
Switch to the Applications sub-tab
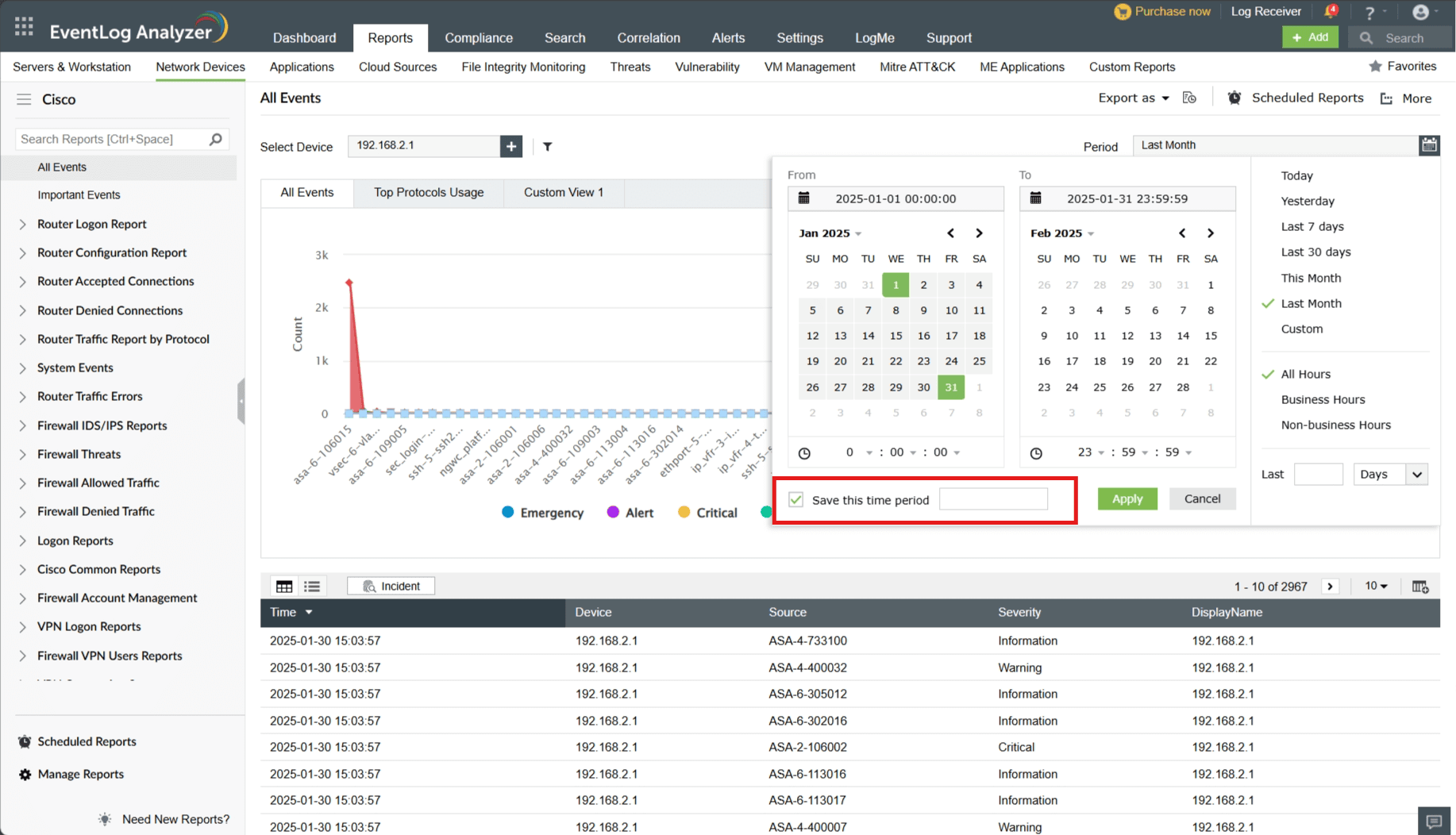point(302,67)
